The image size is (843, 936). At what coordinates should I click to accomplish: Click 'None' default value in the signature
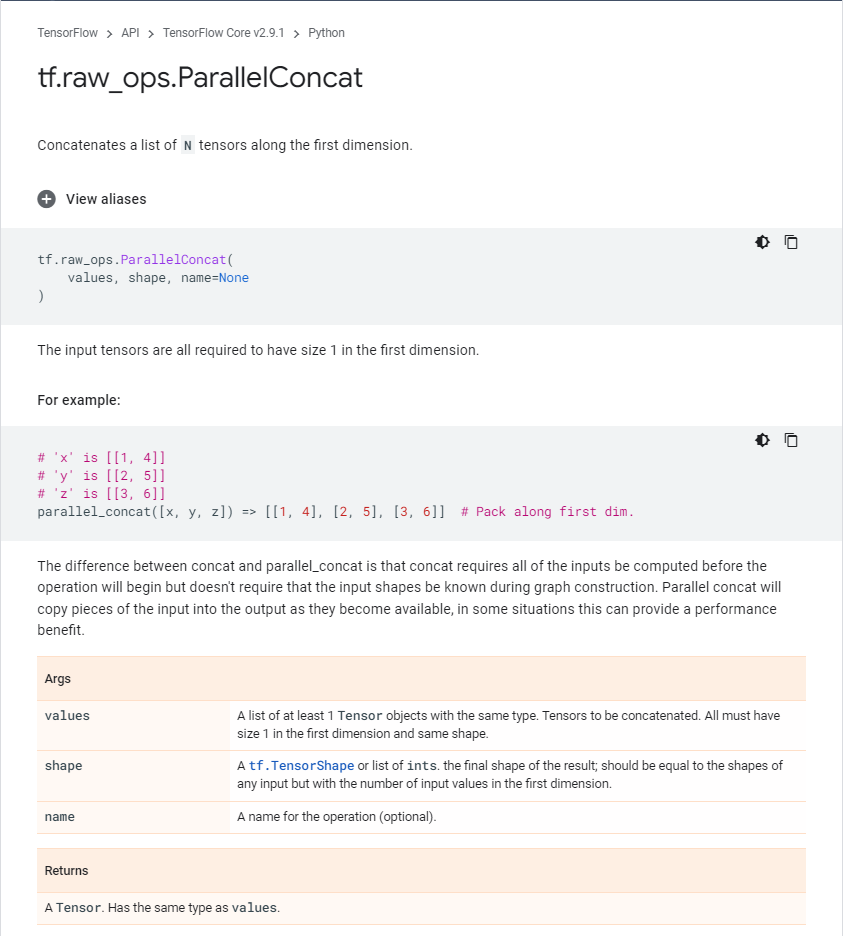pos(234,278)
